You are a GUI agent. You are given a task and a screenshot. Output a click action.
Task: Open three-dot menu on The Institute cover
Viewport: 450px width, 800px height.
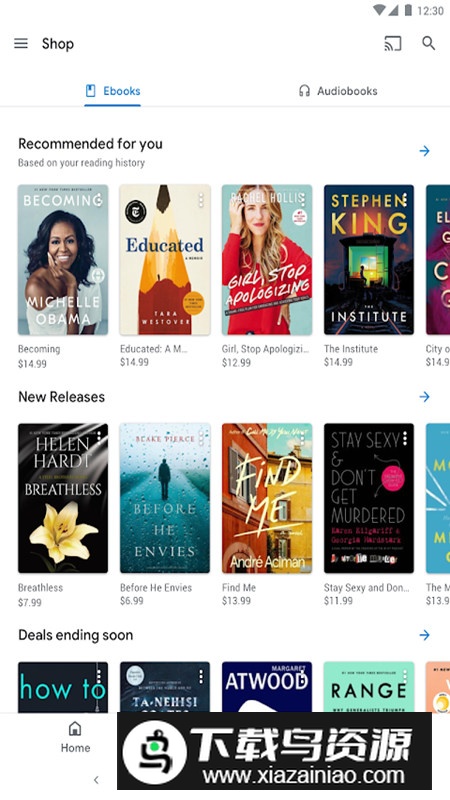click(x=405, y=199)
